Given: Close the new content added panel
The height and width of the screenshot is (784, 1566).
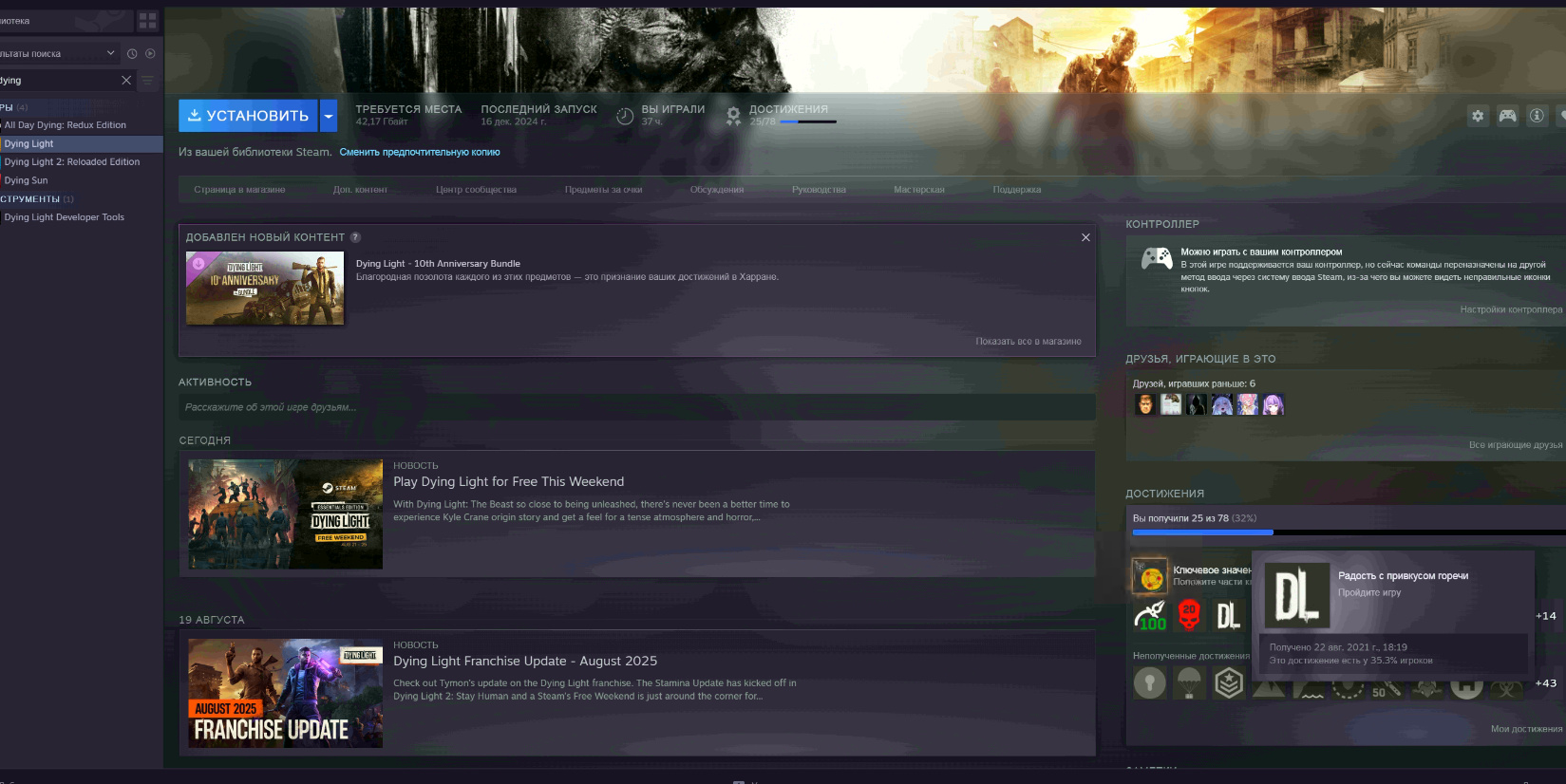Looking at the screenshot, I should (1085, 237).
